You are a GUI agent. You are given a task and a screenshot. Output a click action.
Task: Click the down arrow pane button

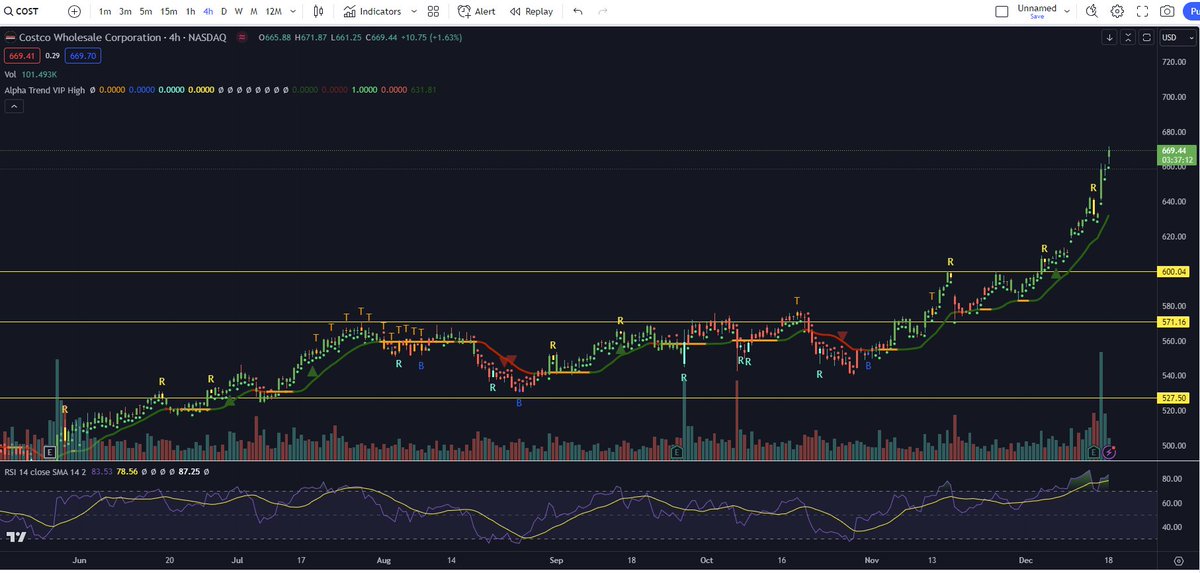(x=1110, y=37)
